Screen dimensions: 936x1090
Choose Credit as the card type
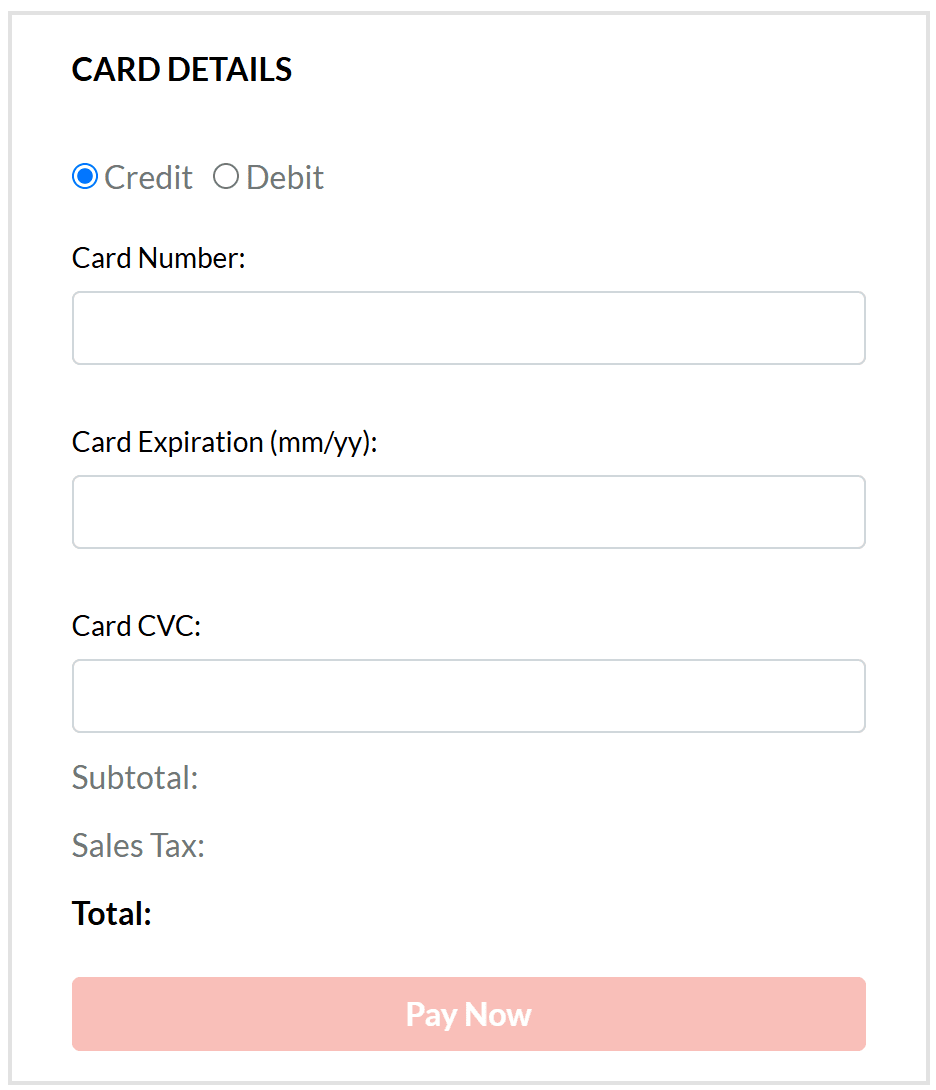coord(85,177)
